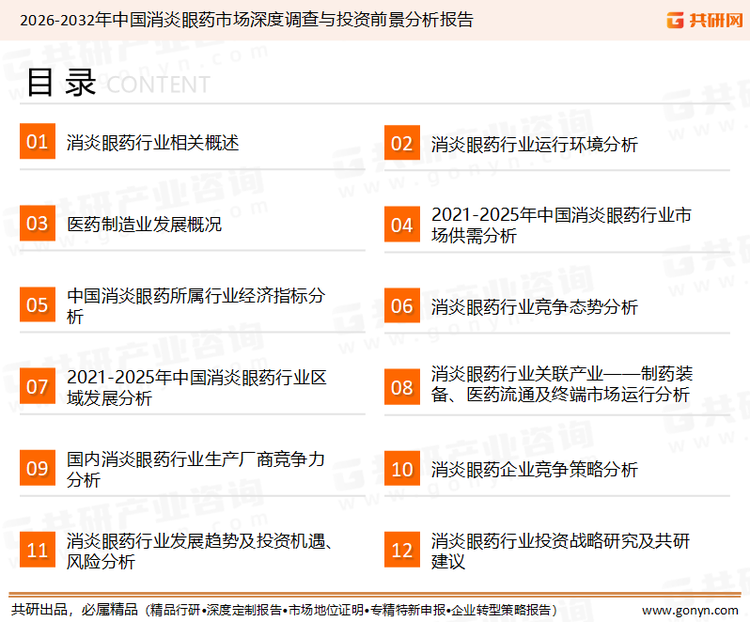Click the orange 03 chapter badge
Image resolution: width=750 pixels, height=622 pixels.
[x=37, y=224]
